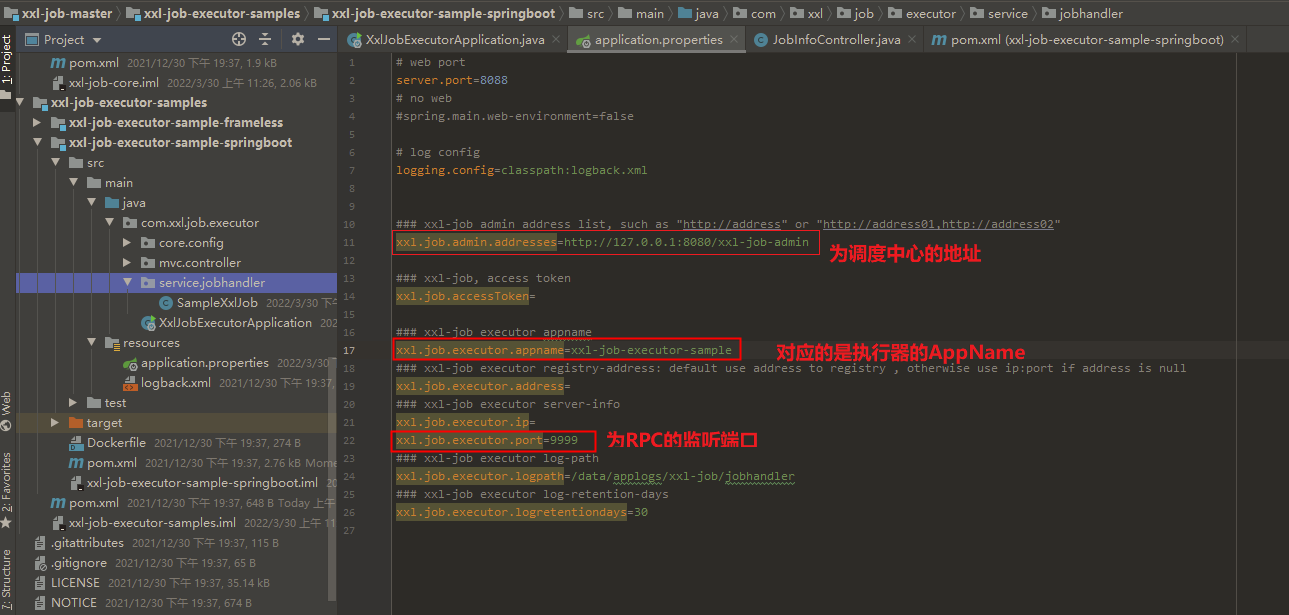The height and width of the screenshot is (615, 1289).
Task: Close the JobInfoController.java tab
Action: tap(911, 40)
